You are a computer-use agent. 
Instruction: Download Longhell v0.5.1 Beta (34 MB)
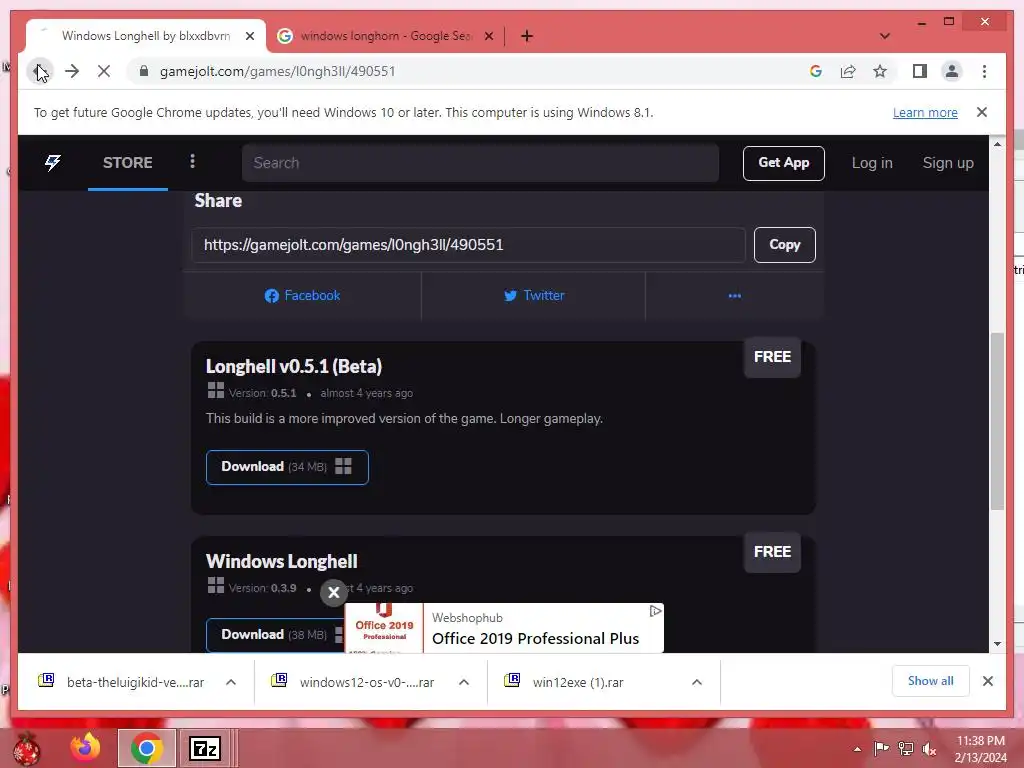[287, 467]
